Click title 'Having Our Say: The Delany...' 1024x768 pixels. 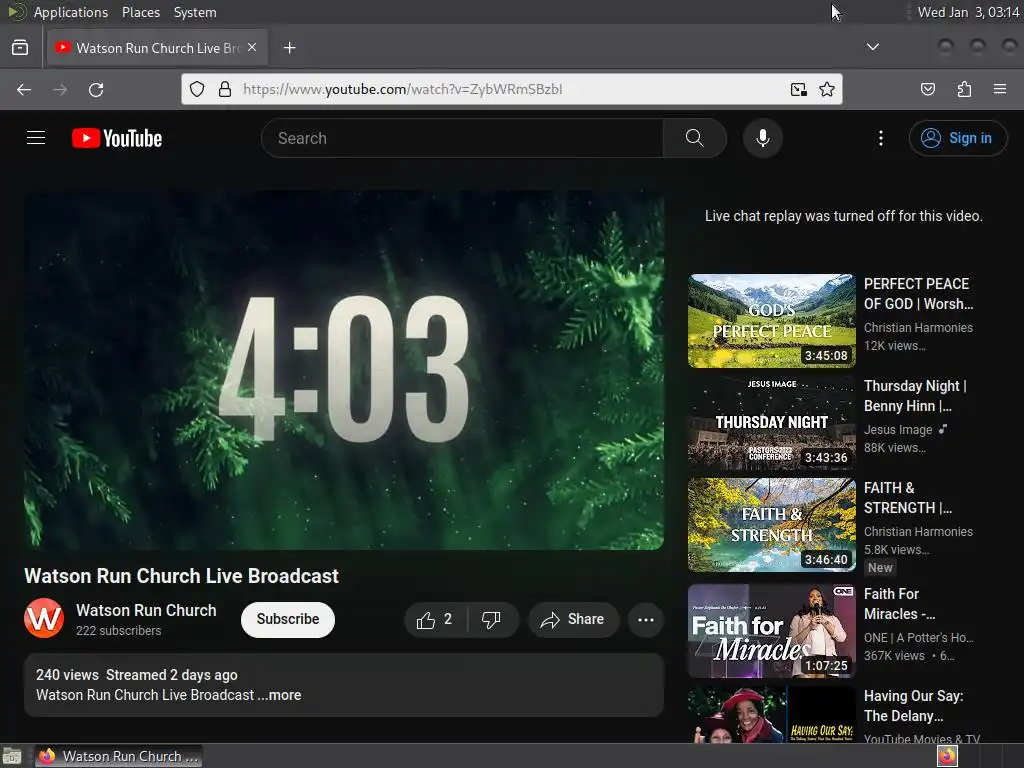click(x=913, y=706)
